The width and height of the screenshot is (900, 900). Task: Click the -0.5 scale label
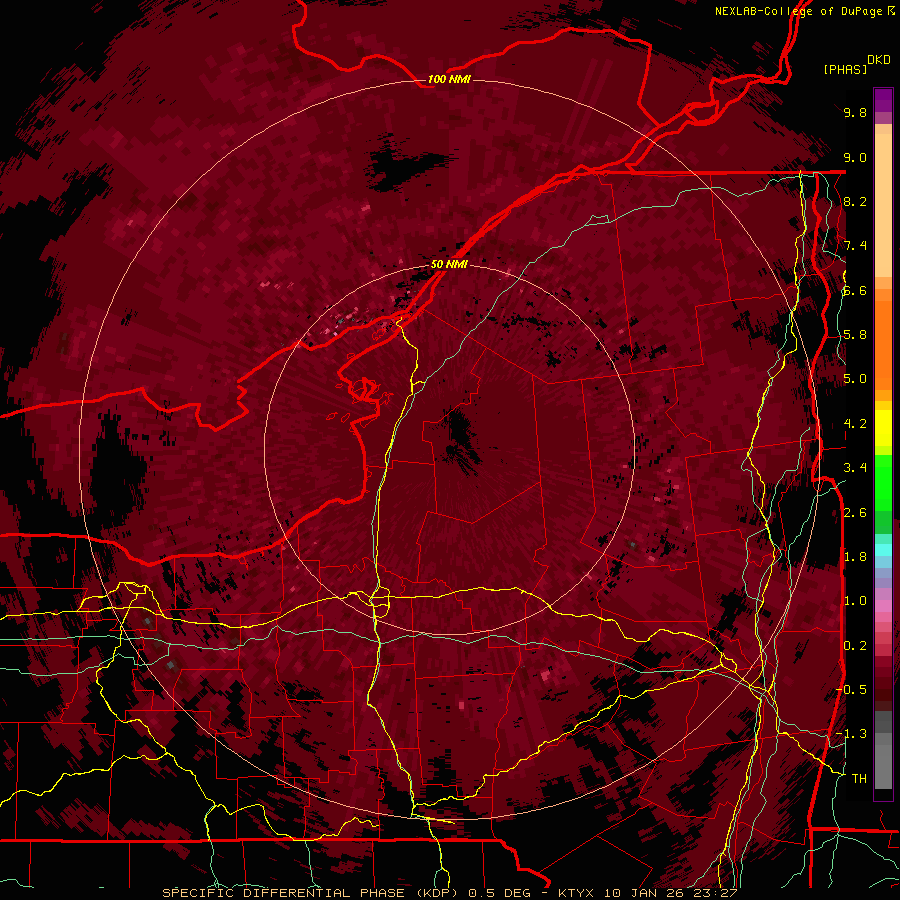(852, 690)
